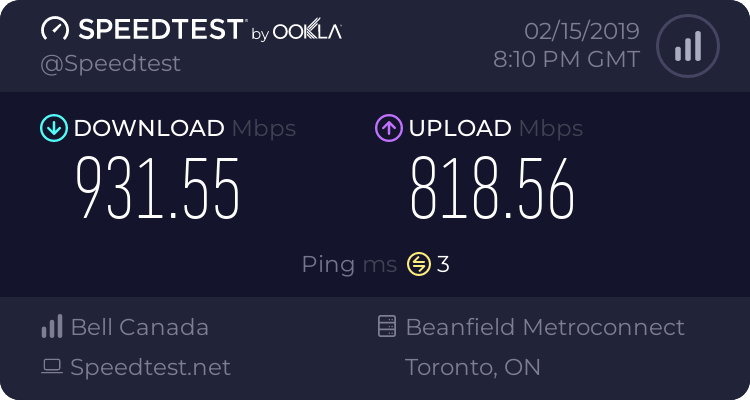This screenshot has width=750, height=400.
Task: Click the yellow ping icon
Action: [418, 265]
